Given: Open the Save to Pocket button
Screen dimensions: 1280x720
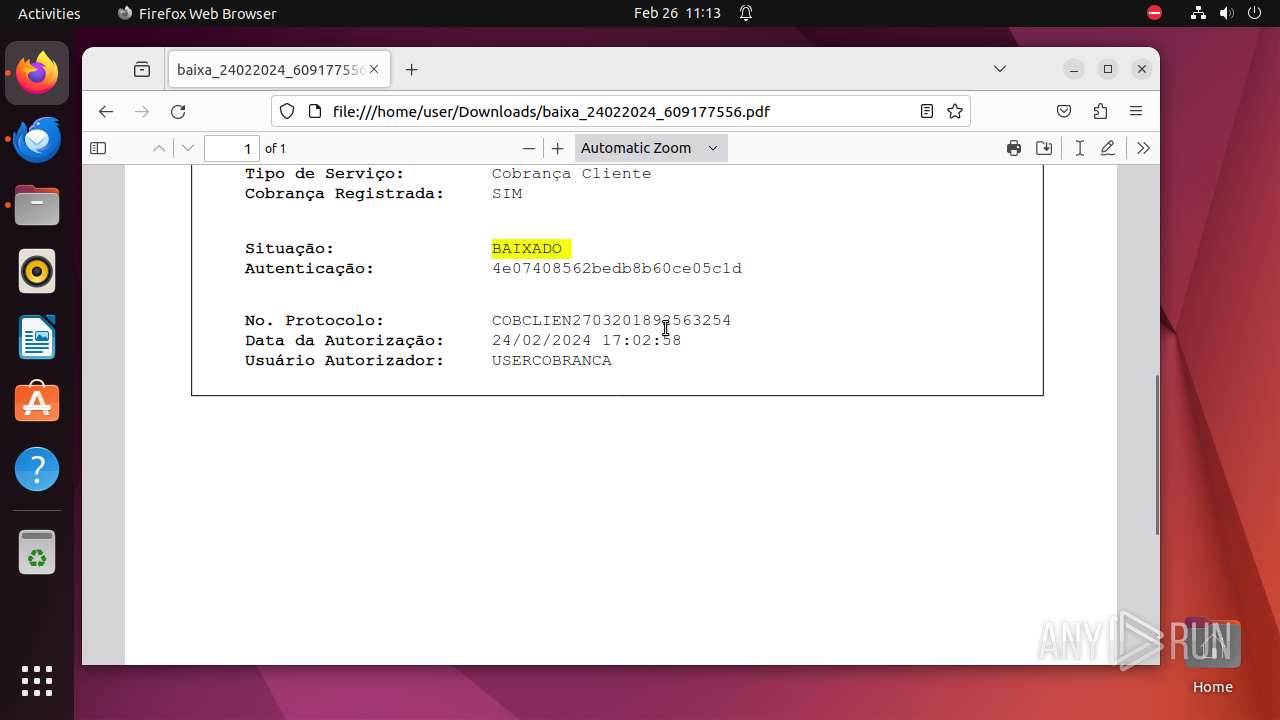Looking at the screenshot, I should 1064,111.
